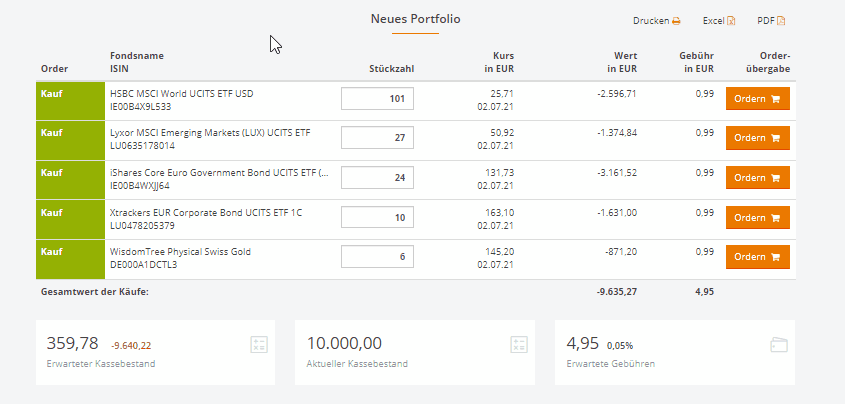This screenshot has width=845, height=404.
Task: Click the Stückzahl column header
Action: (391, 69)
